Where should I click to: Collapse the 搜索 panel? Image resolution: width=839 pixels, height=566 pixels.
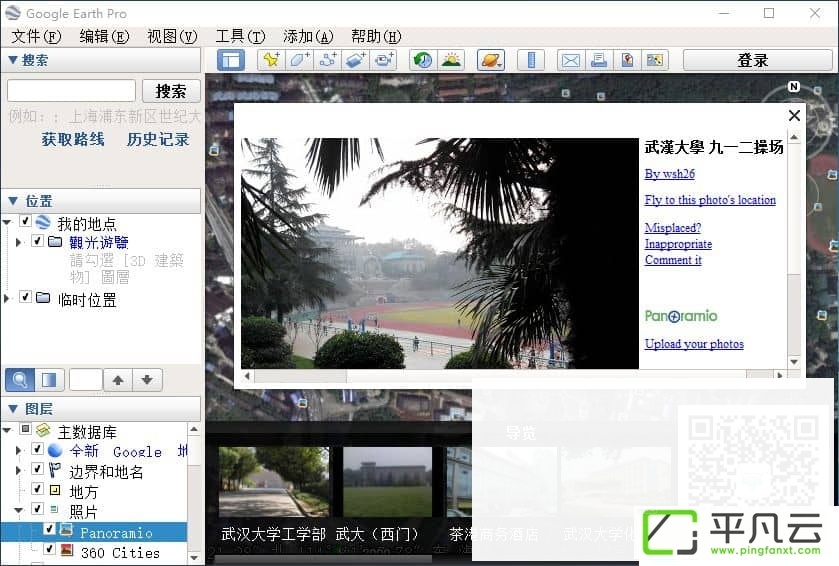coord(13,60)
